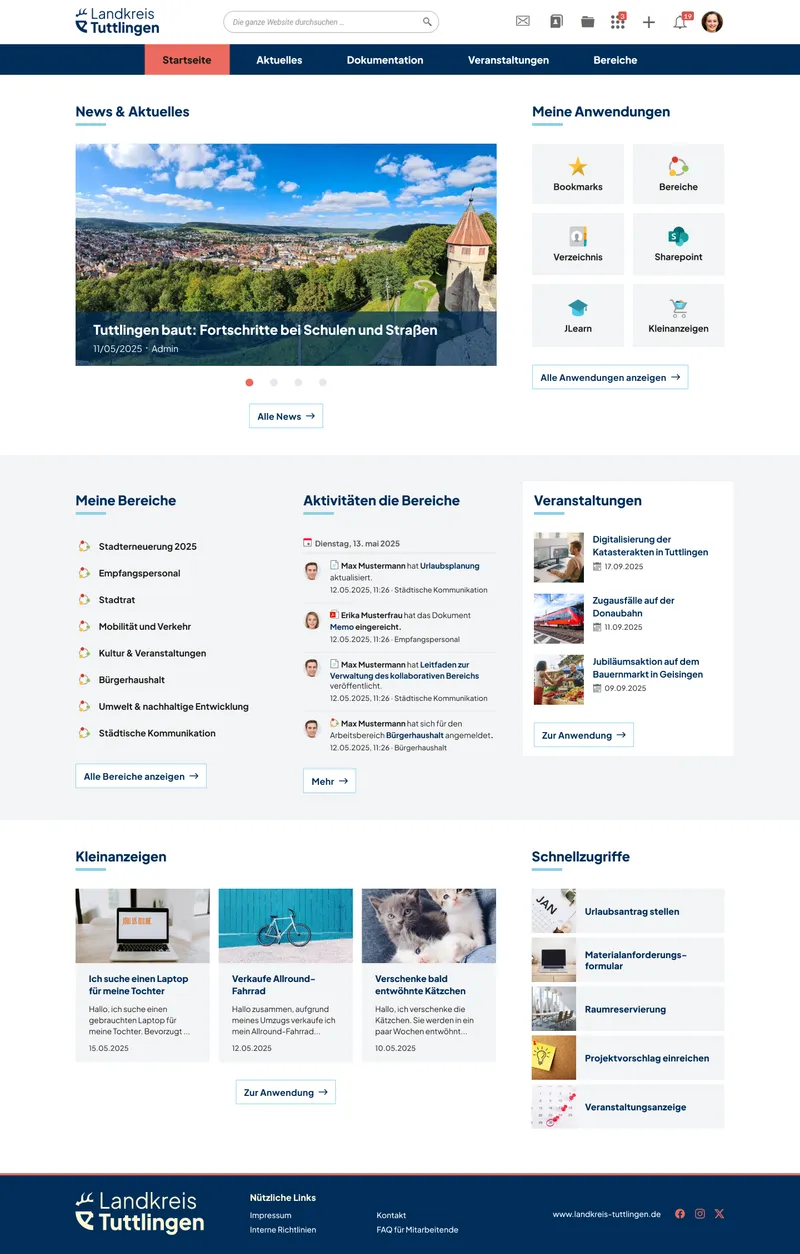The image size is (800, 1254).
Task: Go to the Startseite tab
Action: pyautogui.click(x=187, y=60)
